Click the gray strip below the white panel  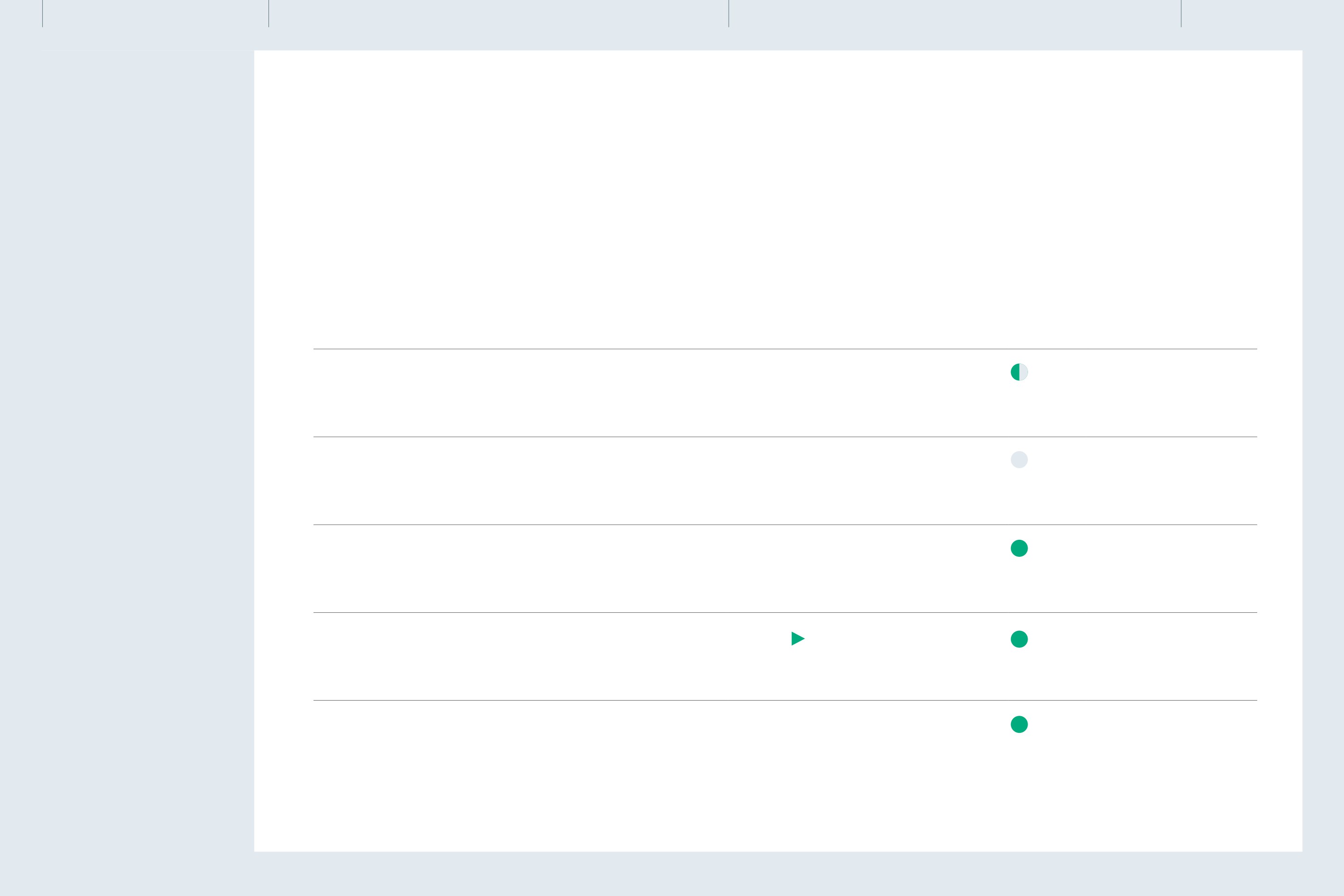[672, 874]
